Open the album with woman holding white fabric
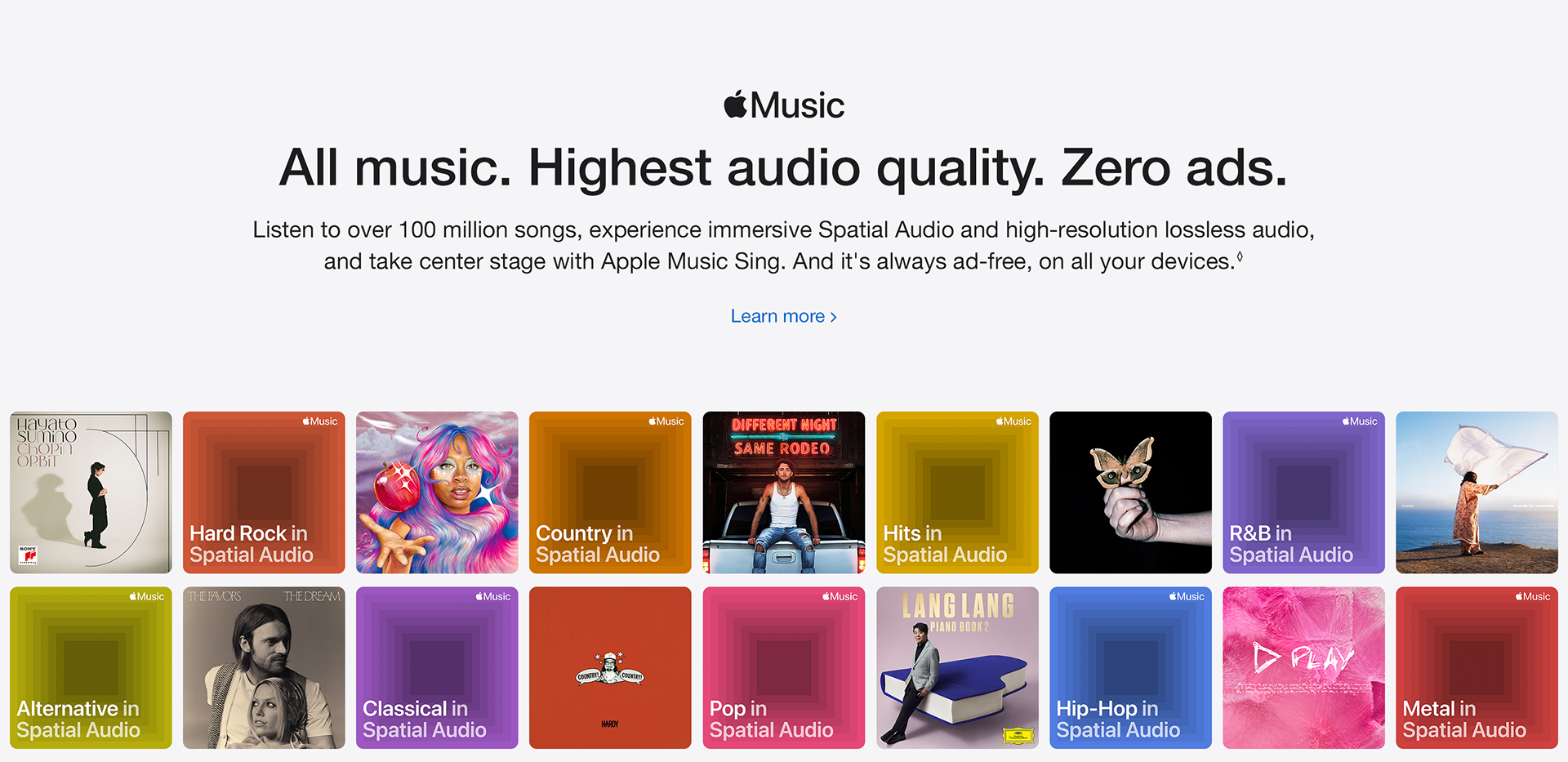This screenshot has width=1568, height=762. (1477, 492)
